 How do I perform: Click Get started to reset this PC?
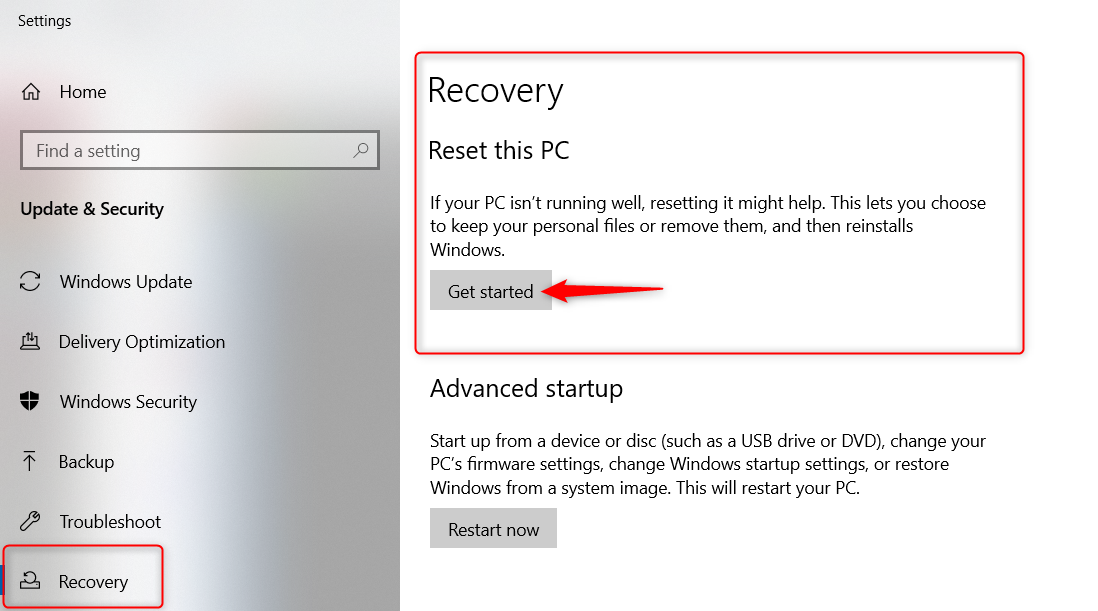coord(490,291)
